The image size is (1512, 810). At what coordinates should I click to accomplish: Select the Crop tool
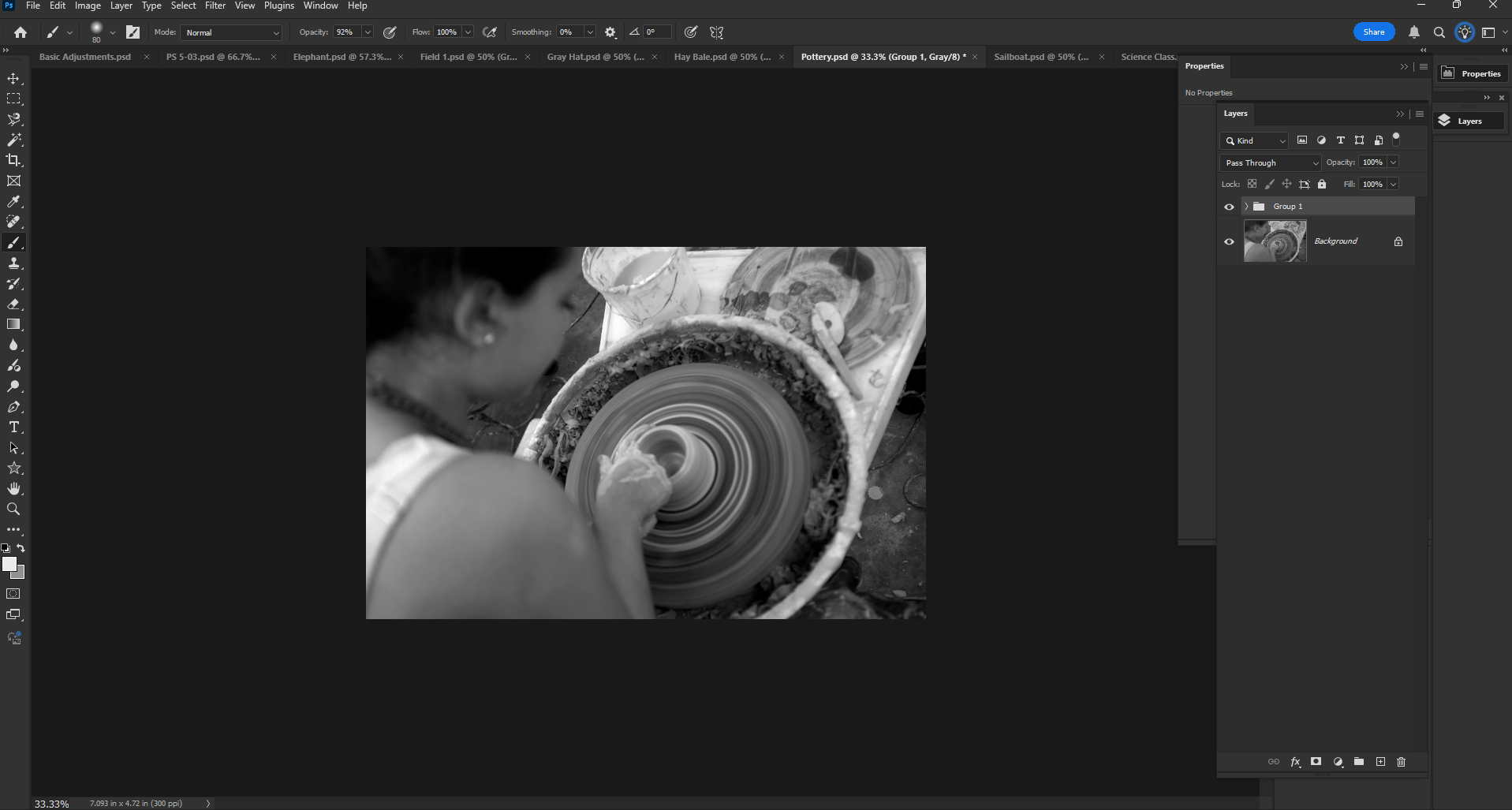tap(13, 160)
